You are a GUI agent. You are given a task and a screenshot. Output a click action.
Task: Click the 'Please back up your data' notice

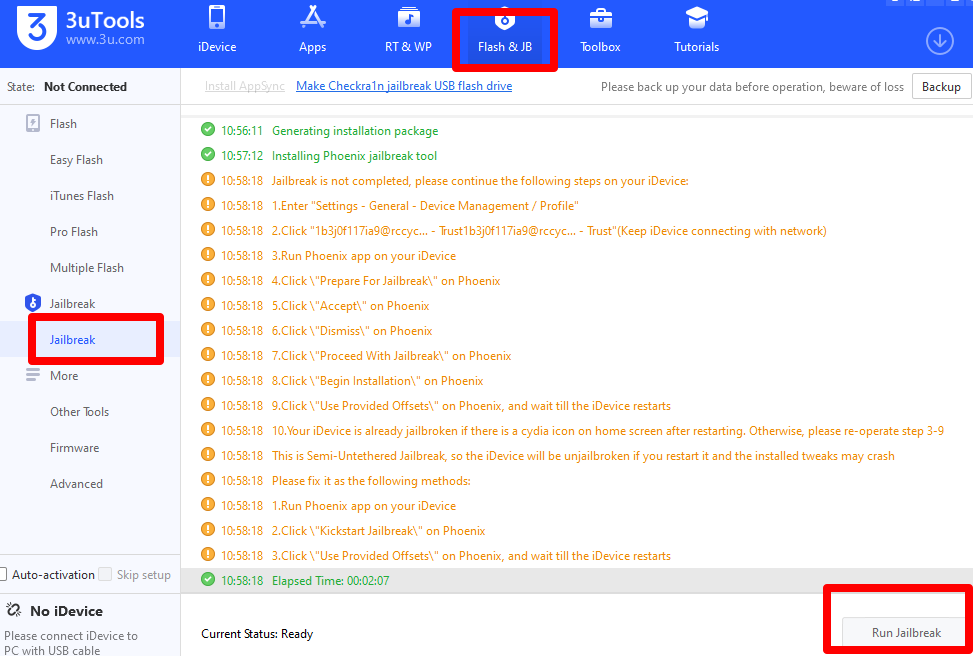(x=752, y=87)
